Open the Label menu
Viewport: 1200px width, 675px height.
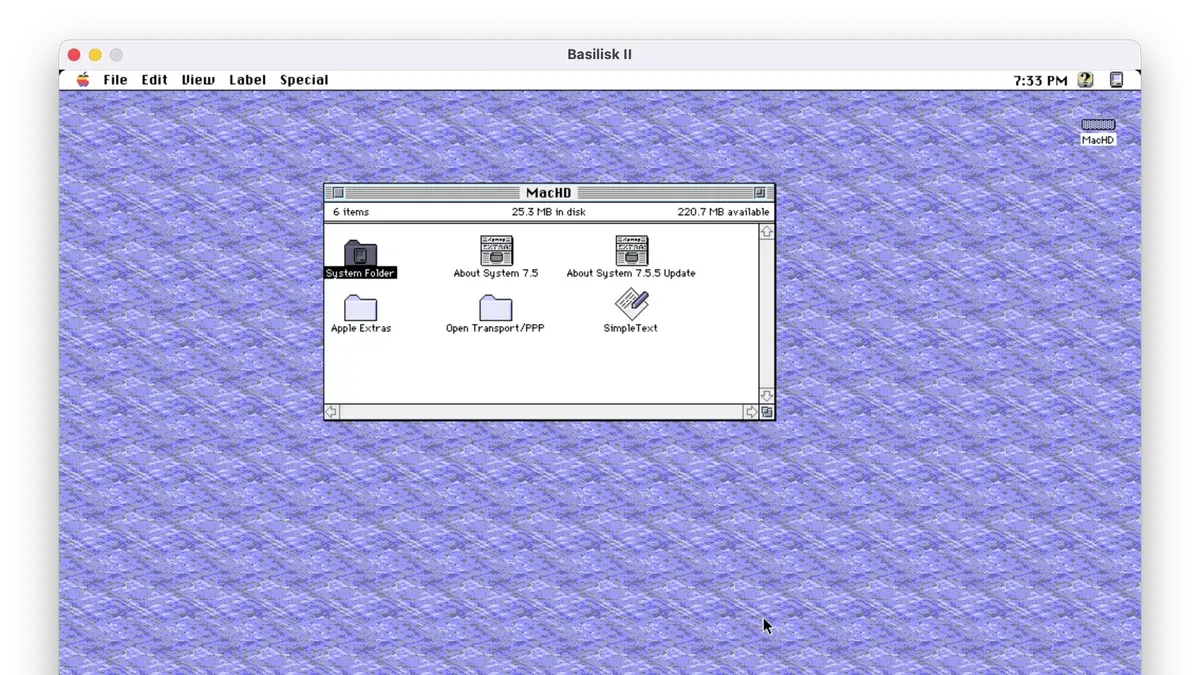[x=248, y=80]
